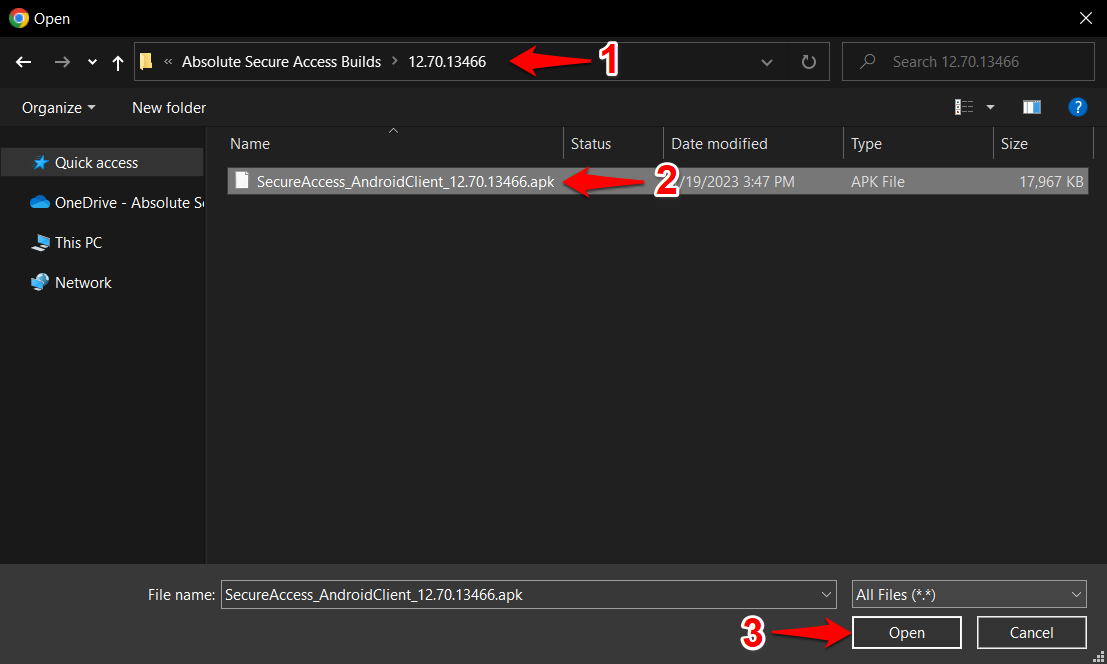Click the Chrome icon in title bar

(x=19, y=18)
